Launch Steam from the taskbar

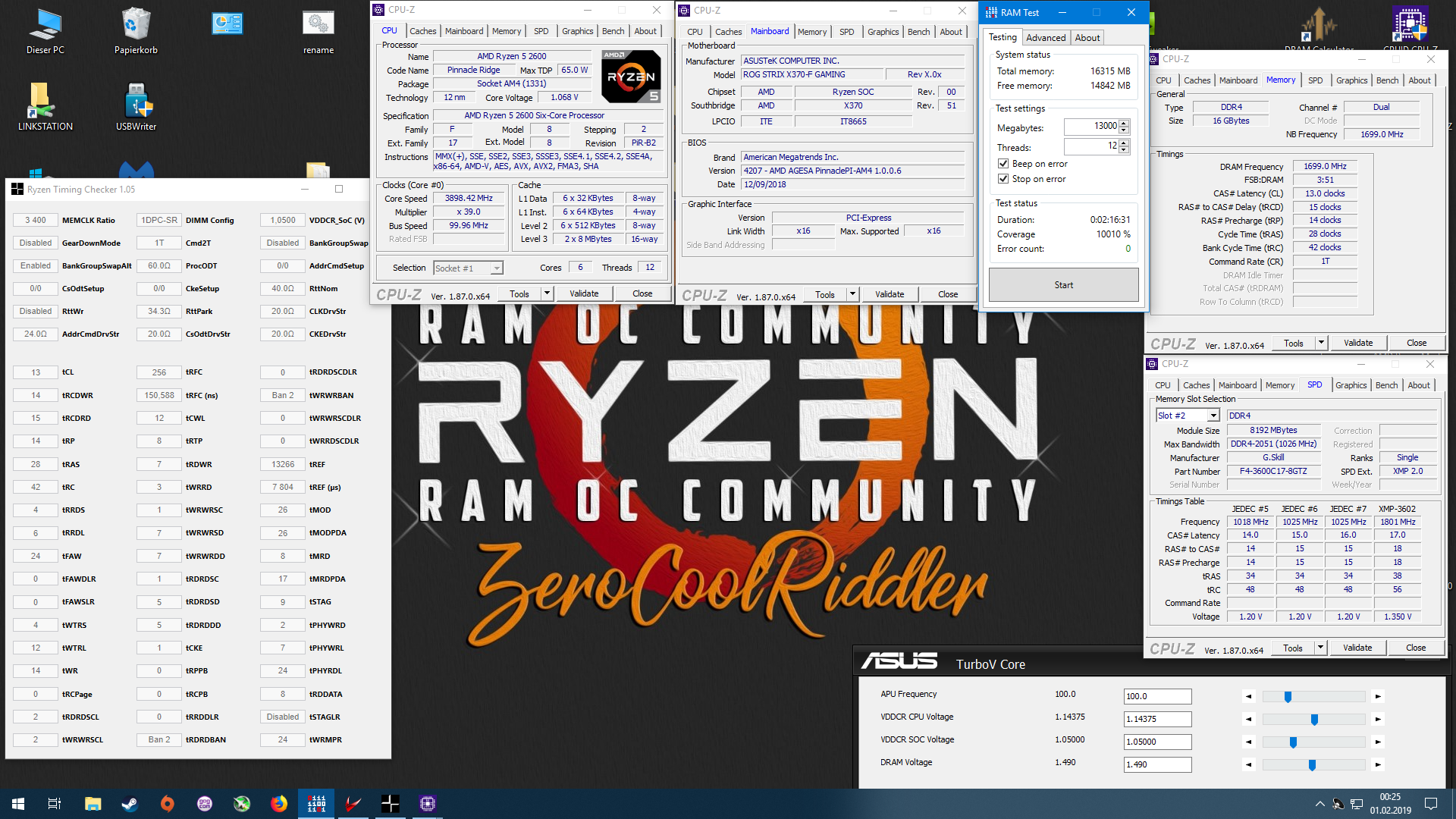[130, 804]
